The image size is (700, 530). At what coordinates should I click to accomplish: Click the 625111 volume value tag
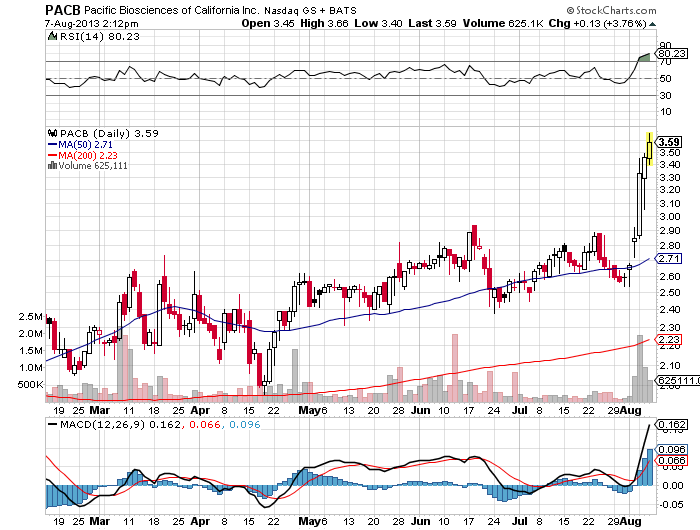[x=677, y=380]
